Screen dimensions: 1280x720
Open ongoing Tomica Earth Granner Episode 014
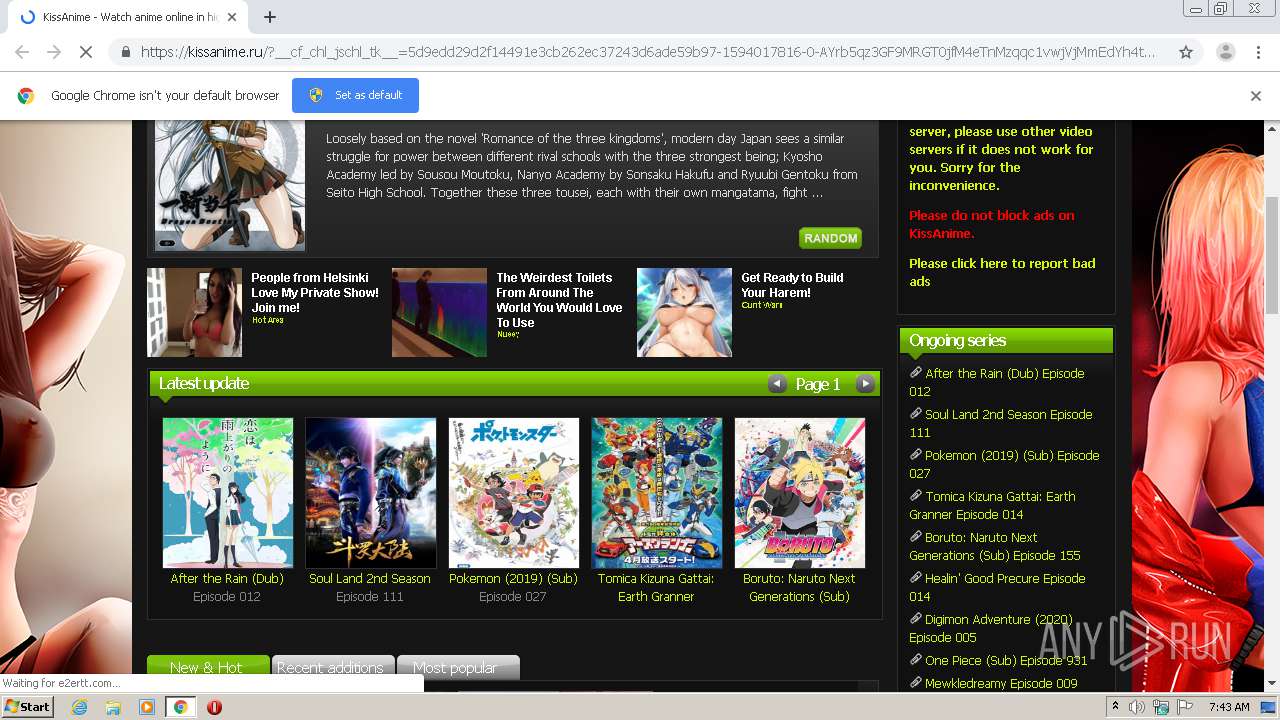click(x=992, y=505)
